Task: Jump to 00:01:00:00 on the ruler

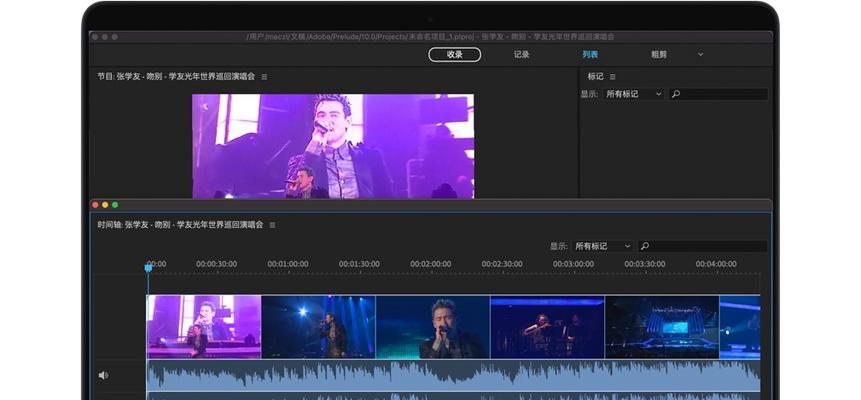Action: pos(288,264)
